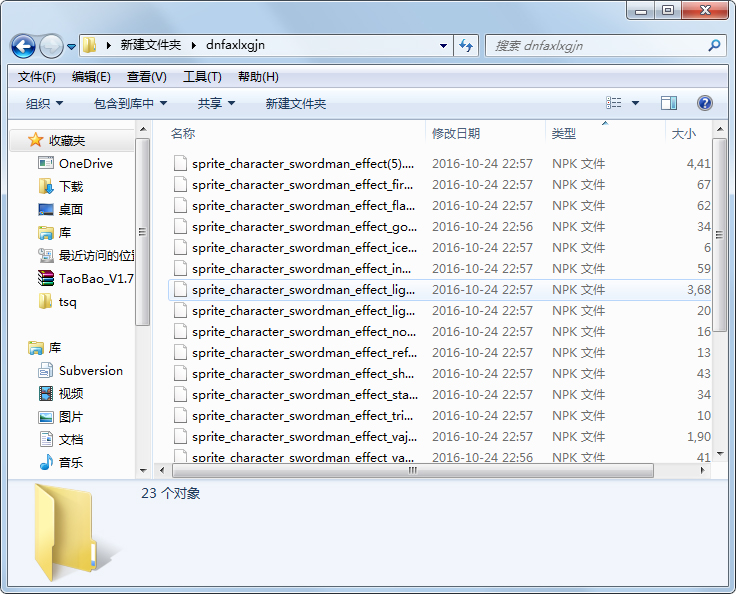Open the 包含到库中 dropdown
Image resolution: width=736 pixels, height=594 pixels.
(130, 103)
